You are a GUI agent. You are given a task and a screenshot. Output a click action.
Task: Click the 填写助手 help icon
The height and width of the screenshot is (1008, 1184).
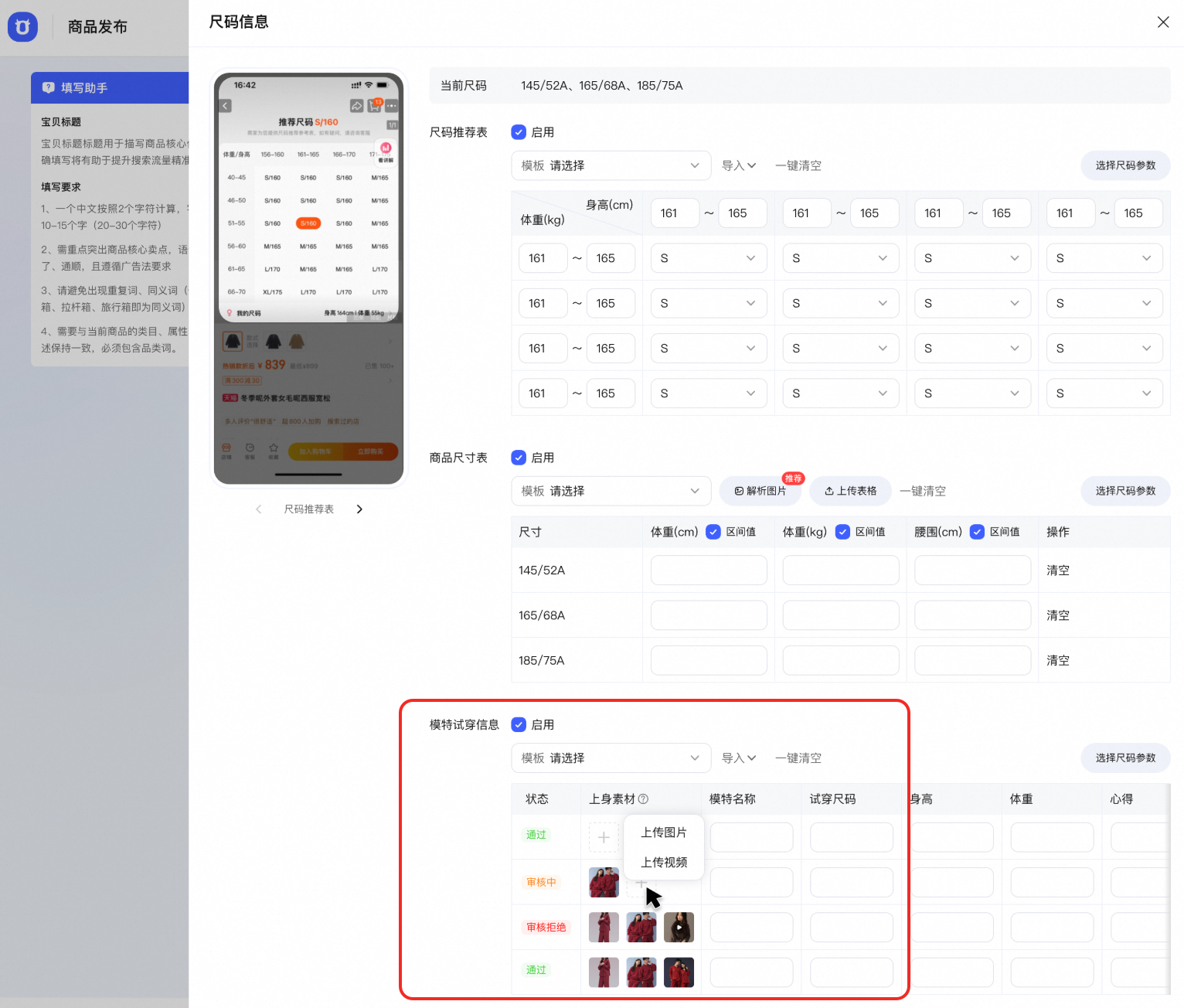[48, 87]
